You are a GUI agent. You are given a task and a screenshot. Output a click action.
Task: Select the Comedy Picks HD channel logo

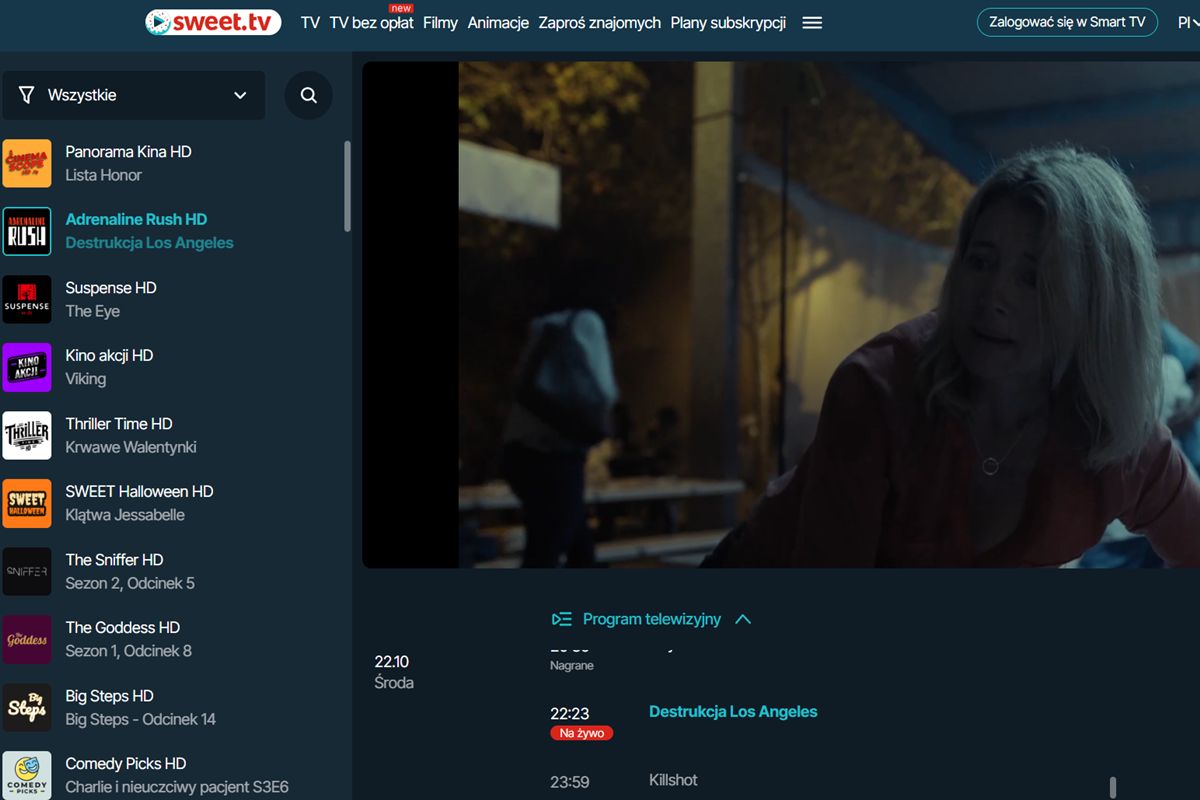tap(27, 775)
